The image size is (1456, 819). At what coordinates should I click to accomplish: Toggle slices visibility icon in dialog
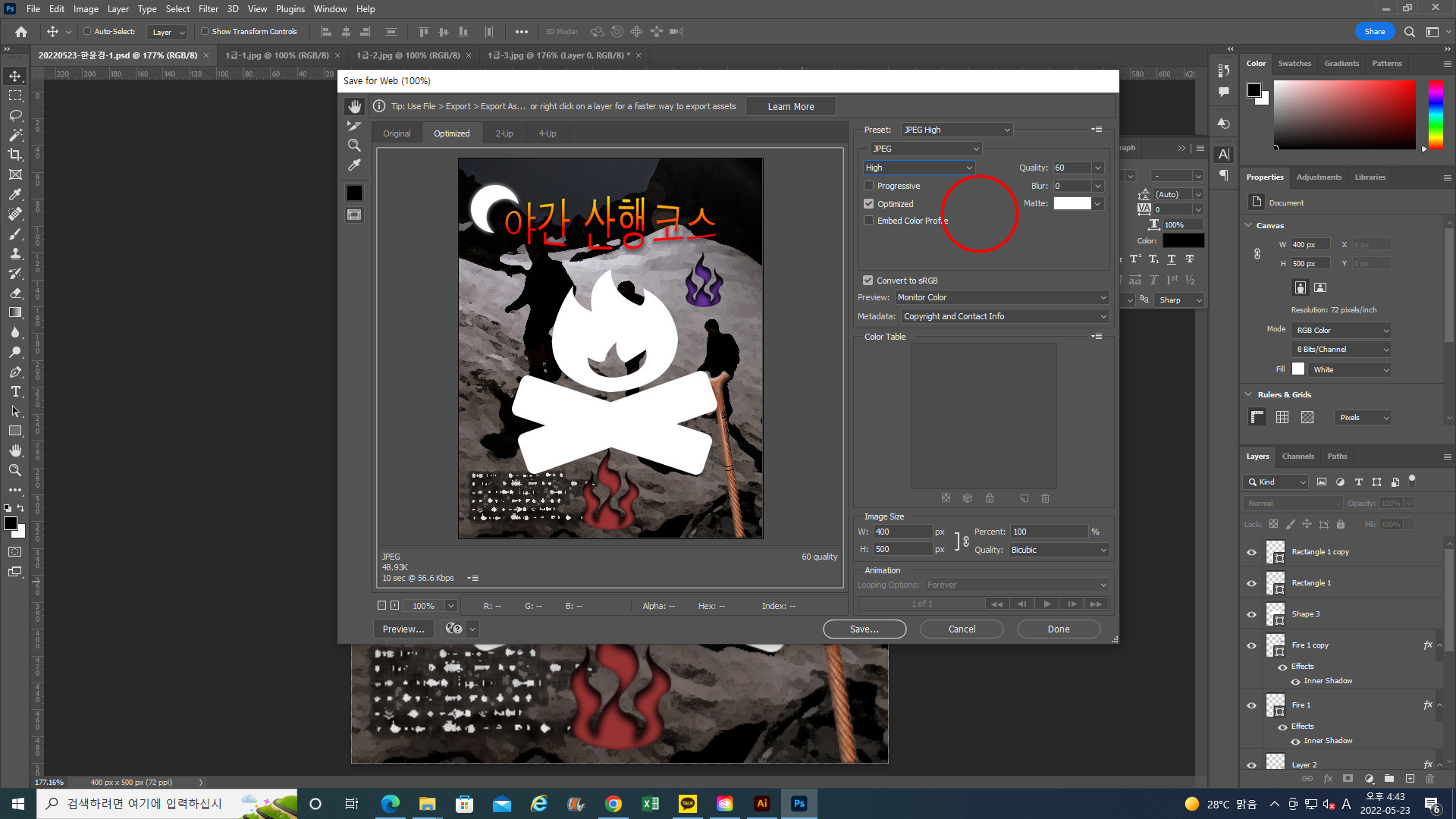click(354, 215)
